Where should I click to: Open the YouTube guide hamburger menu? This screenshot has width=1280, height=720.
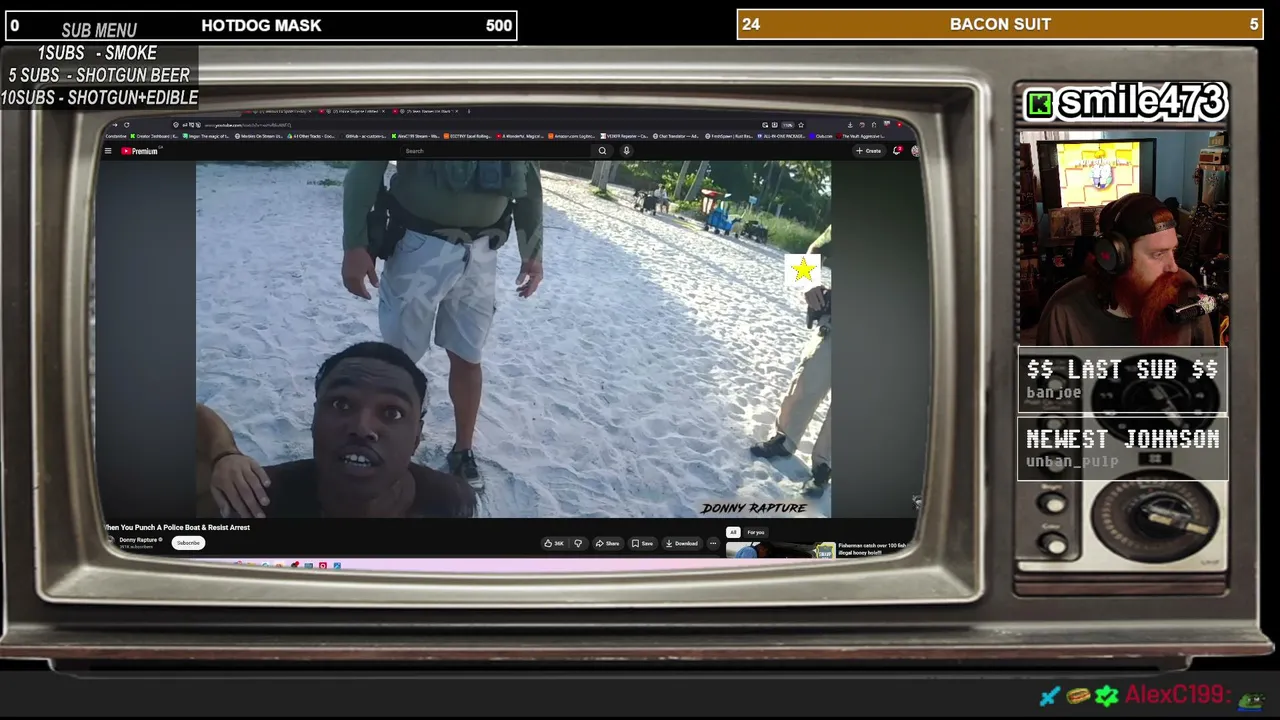click(108, 151)
